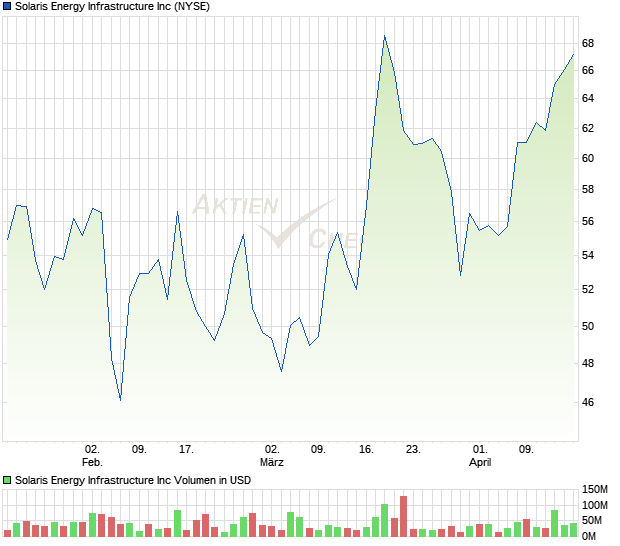Click the blue legend square for Solaris Energy
Image resolution: width=620 pixels, height=546 pixels.
(x=7, y=6)
